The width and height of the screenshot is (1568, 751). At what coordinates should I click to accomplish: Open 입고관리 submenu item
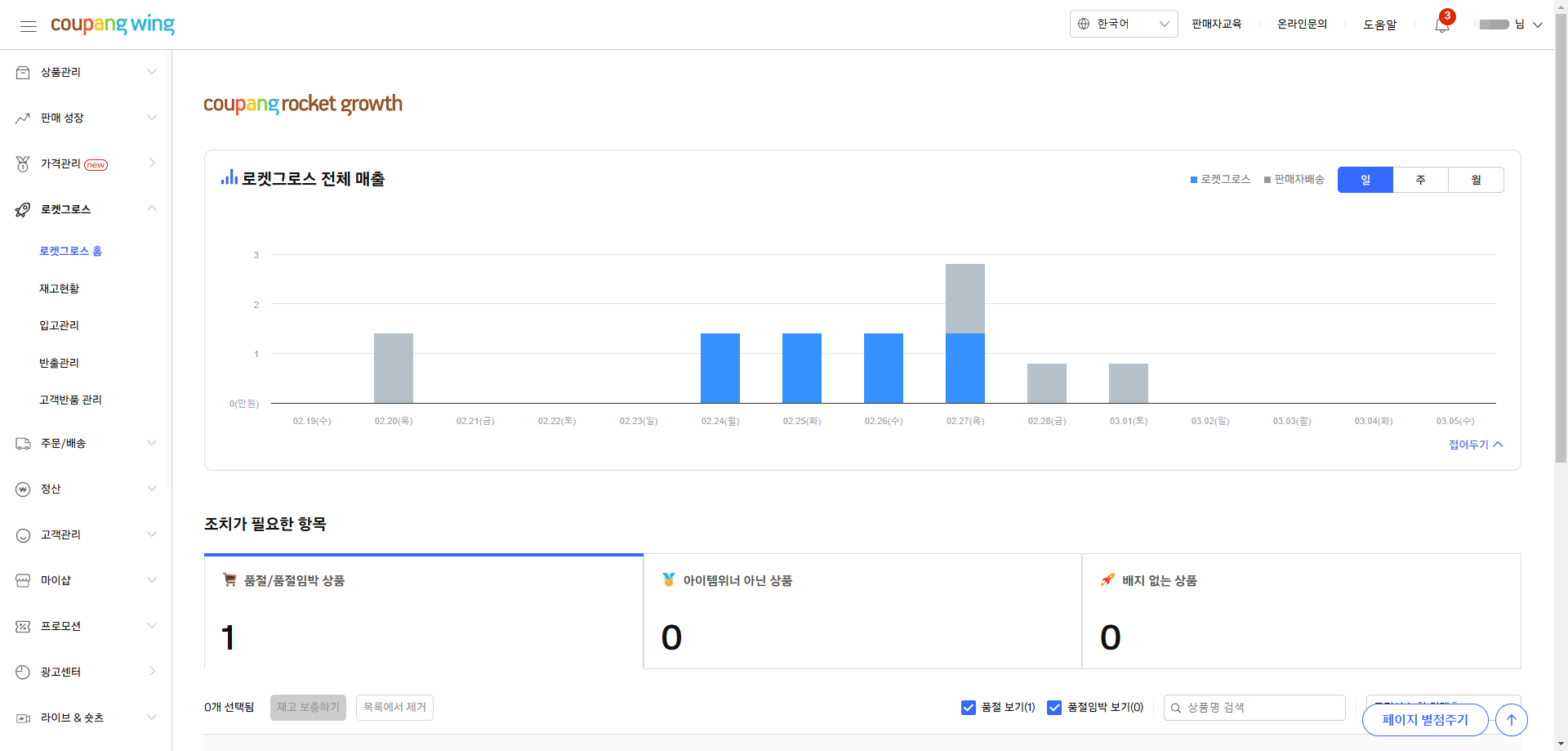point(60,325)
